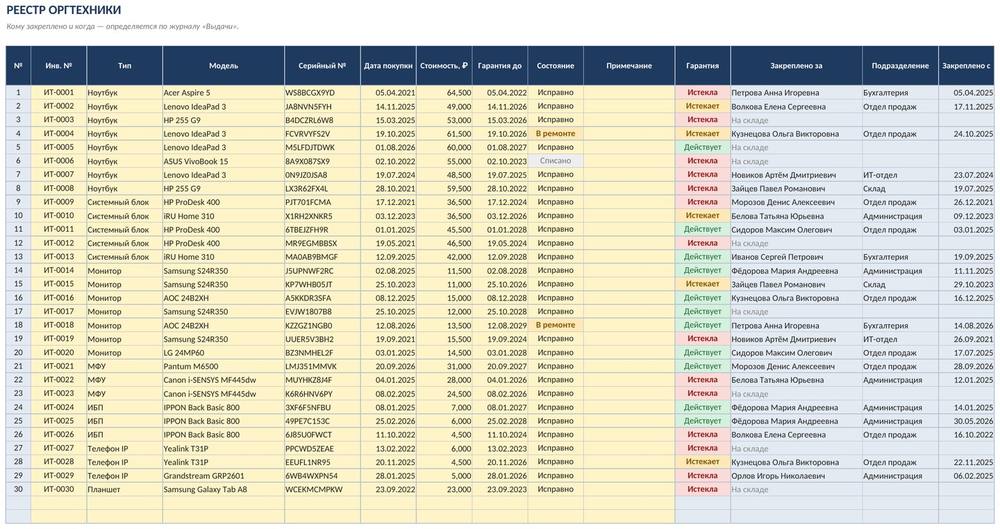Viewport: 1000px width, 529px height.
Task: Select the Pantum M6500 model cell
Action: [223, 366]
